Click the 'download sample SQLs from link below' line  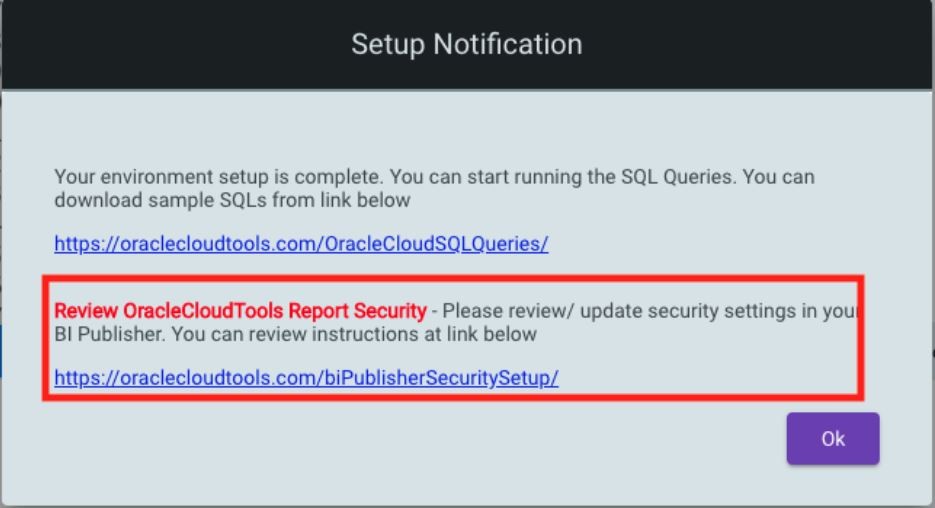click(x=233, y=200)
